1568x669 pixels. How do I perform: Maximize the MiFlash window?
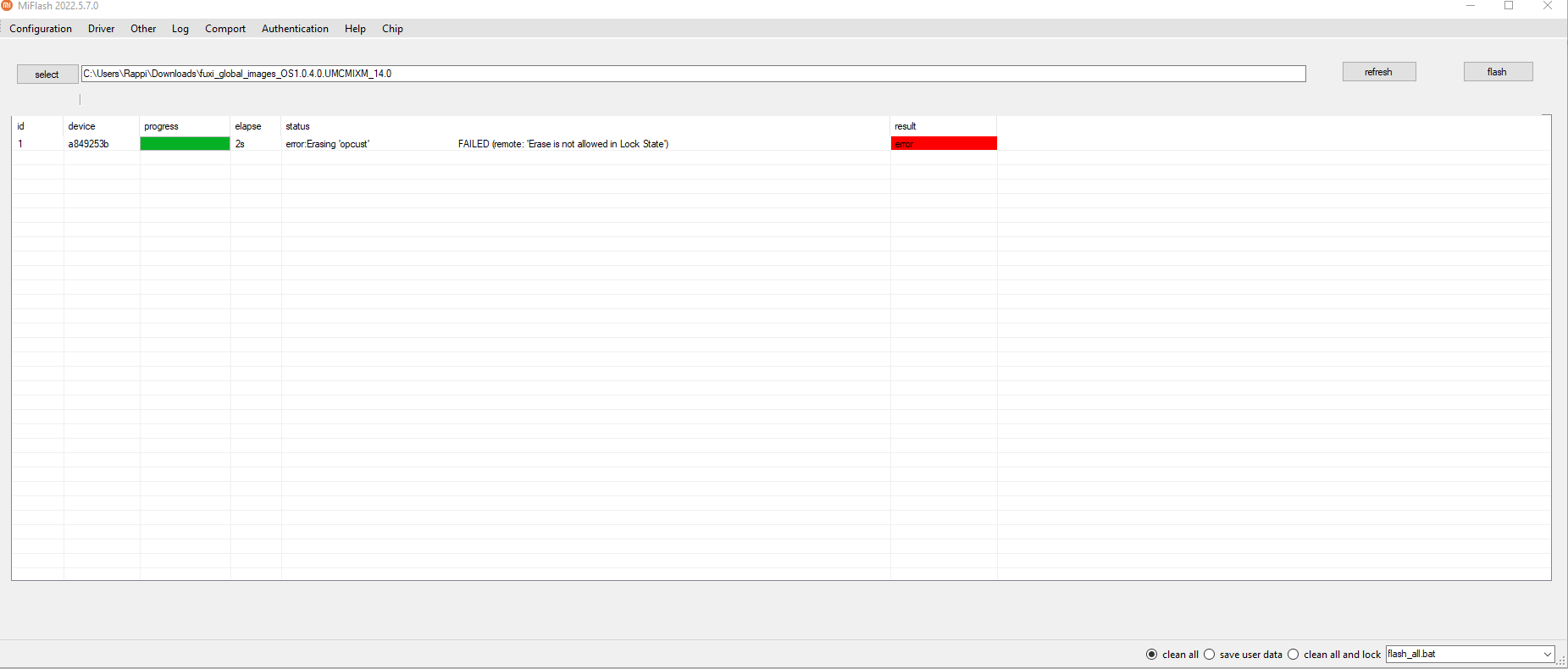(1509, 6)
